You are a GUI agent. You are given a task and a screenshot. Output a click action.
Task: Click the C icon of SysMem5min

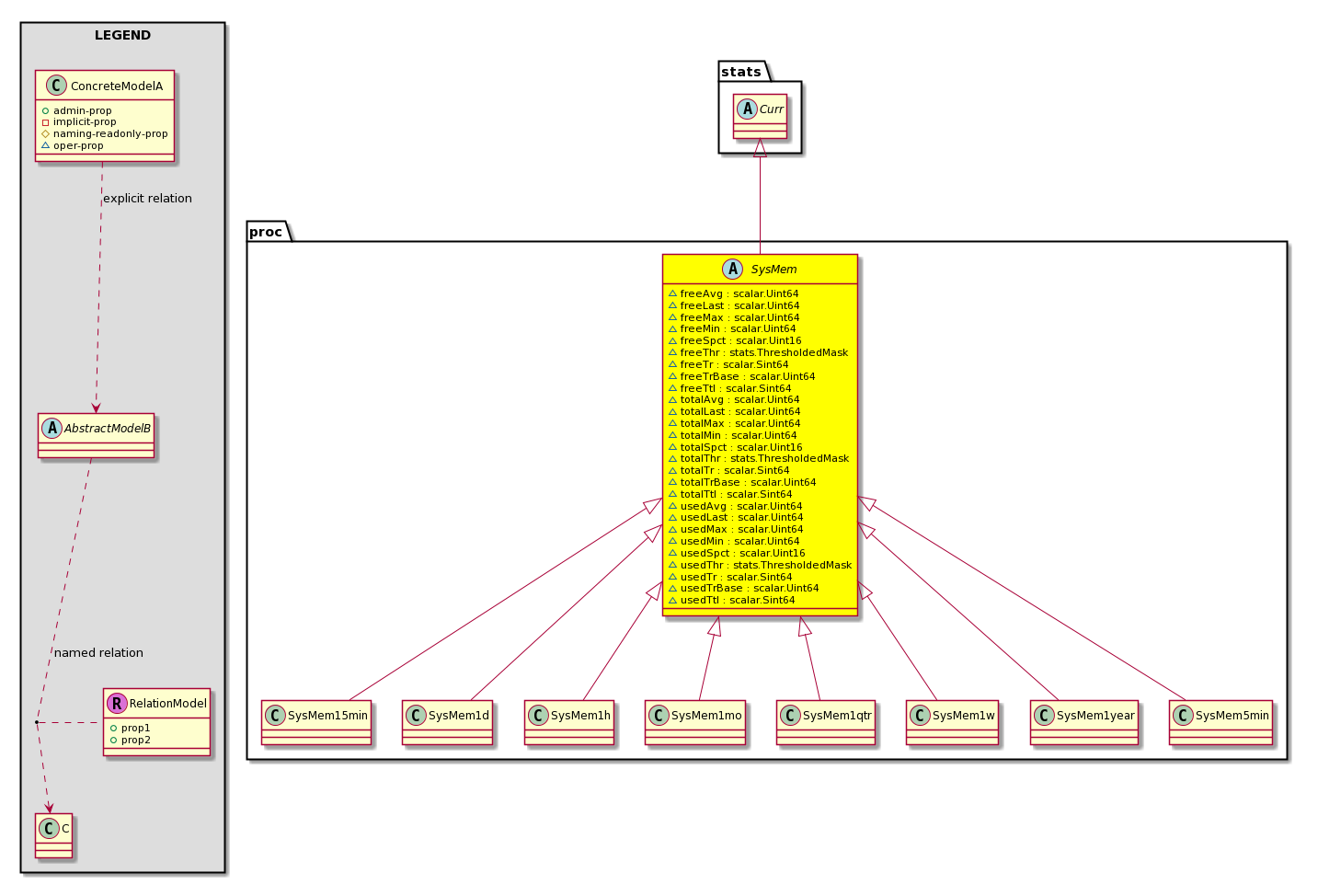pos(1183,715)
